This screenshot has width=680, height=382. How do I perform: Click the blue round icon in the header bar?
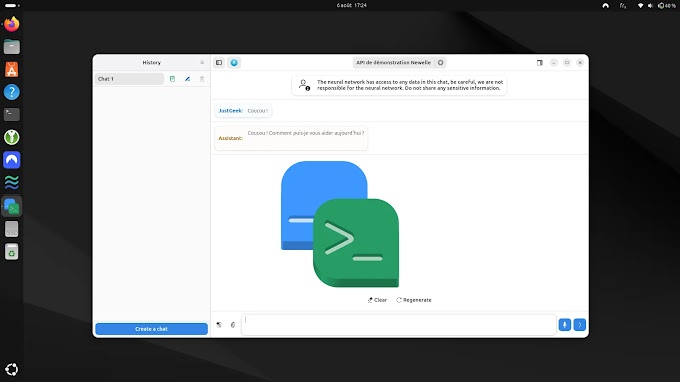[234, 62]
